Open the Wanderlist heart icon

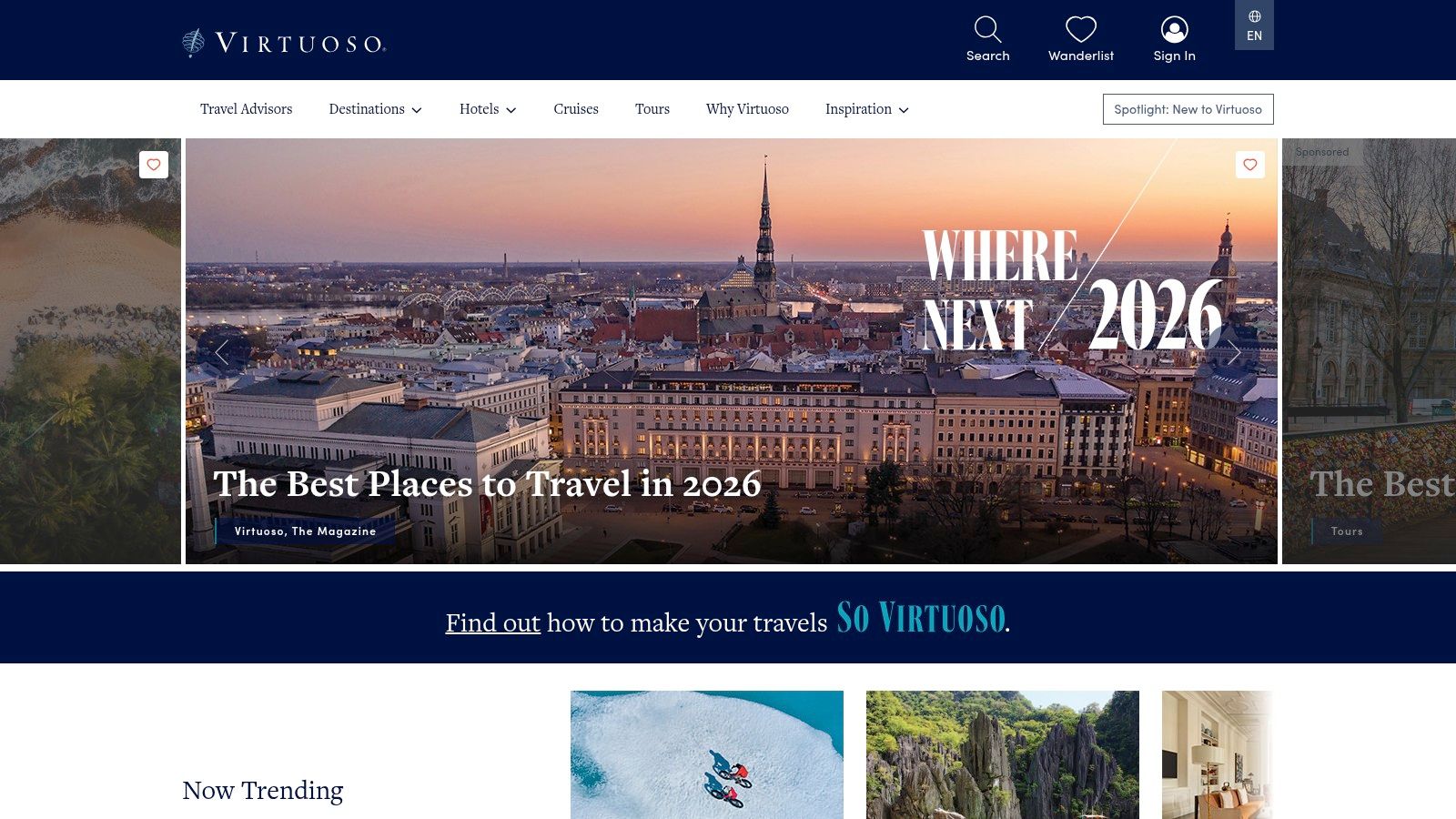click(x=1081, y=30)
